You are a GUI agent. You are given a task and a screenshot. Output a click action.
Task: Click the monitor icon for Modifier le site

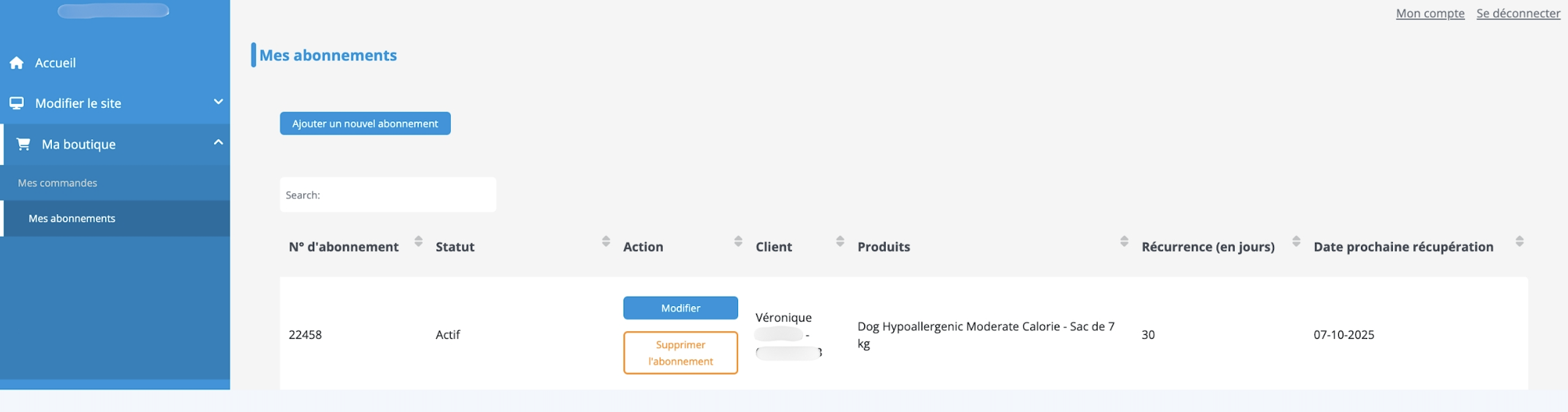pos(17,103)
